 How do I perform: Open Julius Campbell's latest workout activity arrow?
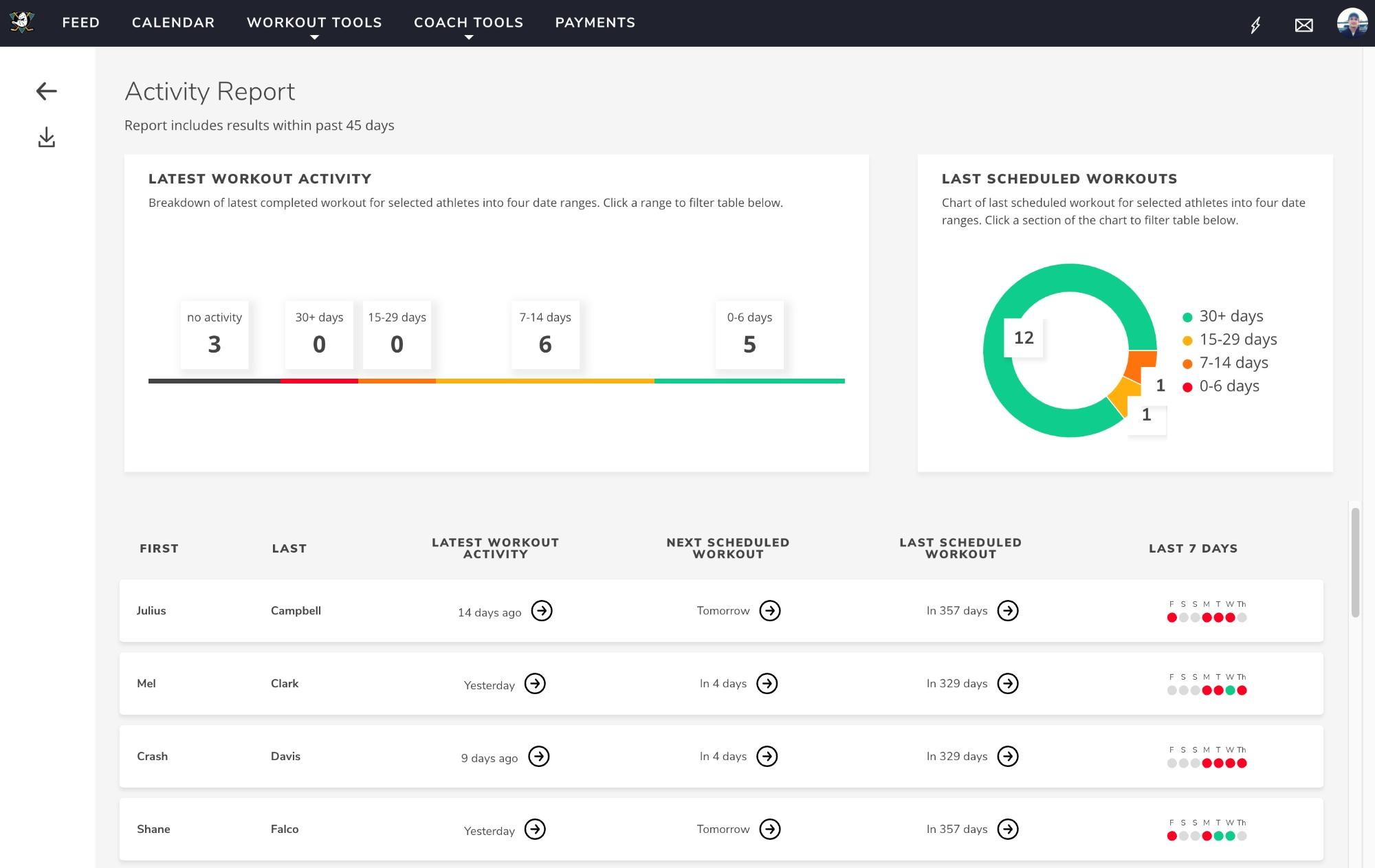[x=542, y=610]
